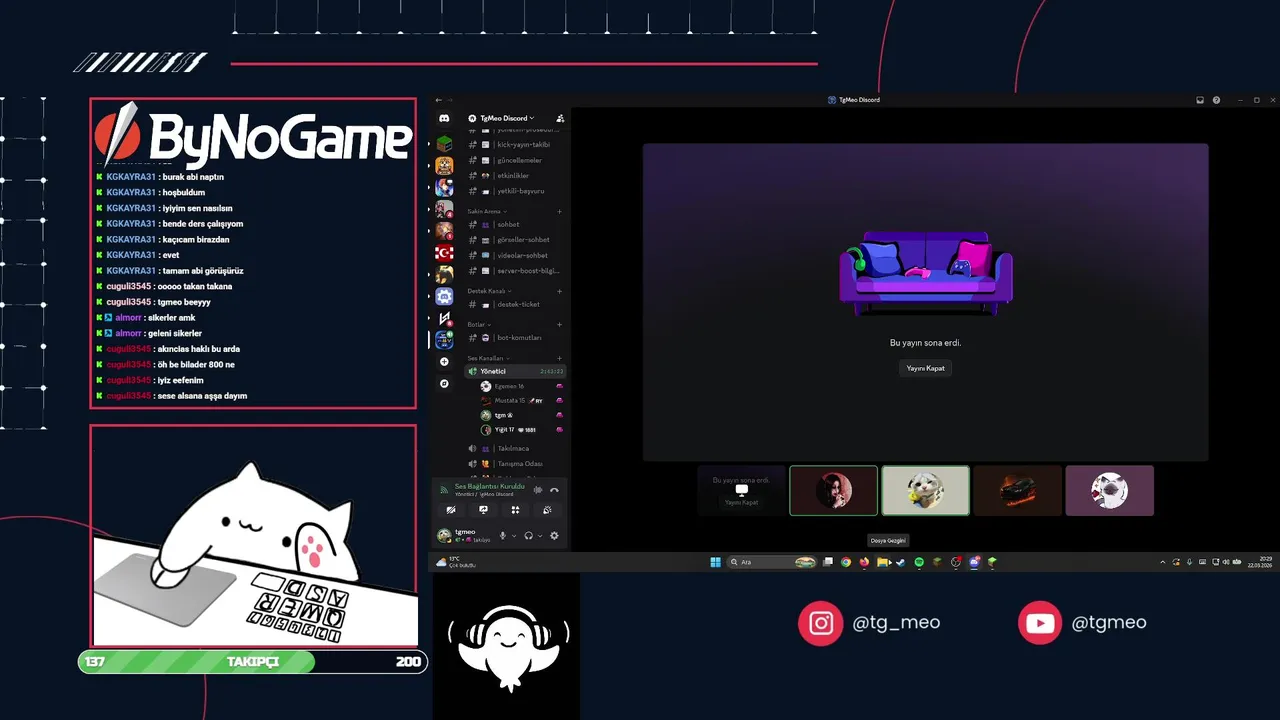
Task: Open the görseller-sohbet channel
Action: (516, 240)
